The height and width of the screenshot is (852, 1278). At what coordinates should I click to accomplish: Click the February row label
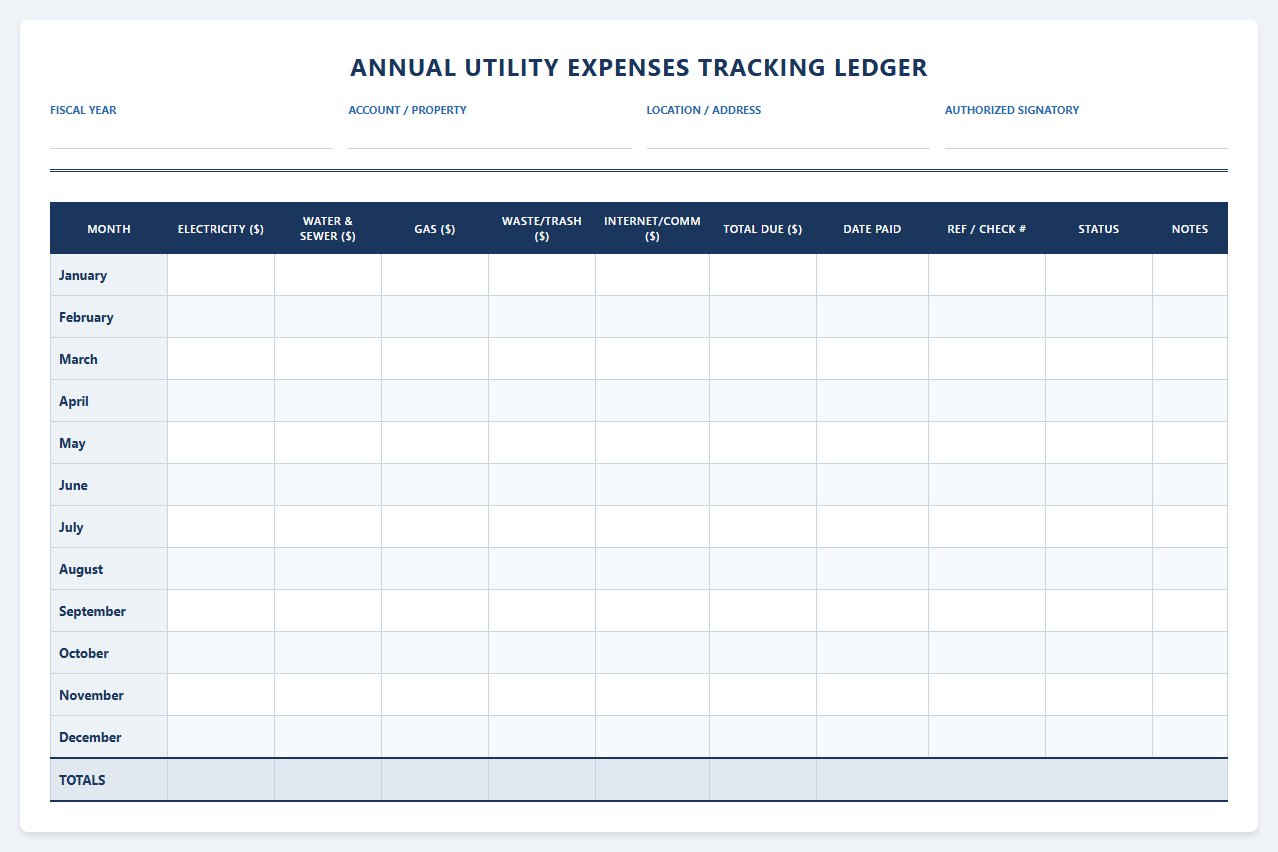tap(109, 317)
